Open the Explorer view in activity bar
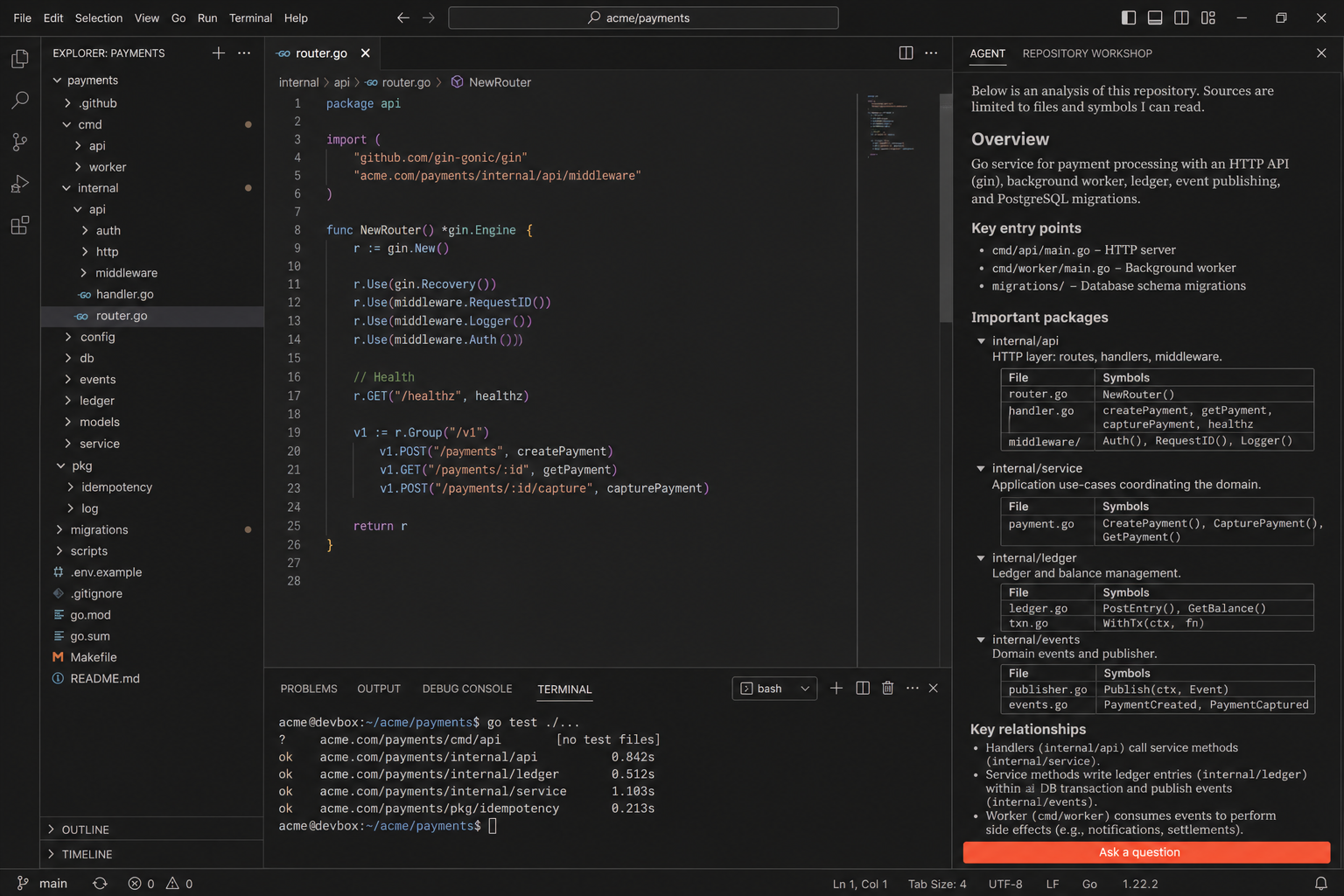This screenshot has width=1344, height=896. point(19,59)
